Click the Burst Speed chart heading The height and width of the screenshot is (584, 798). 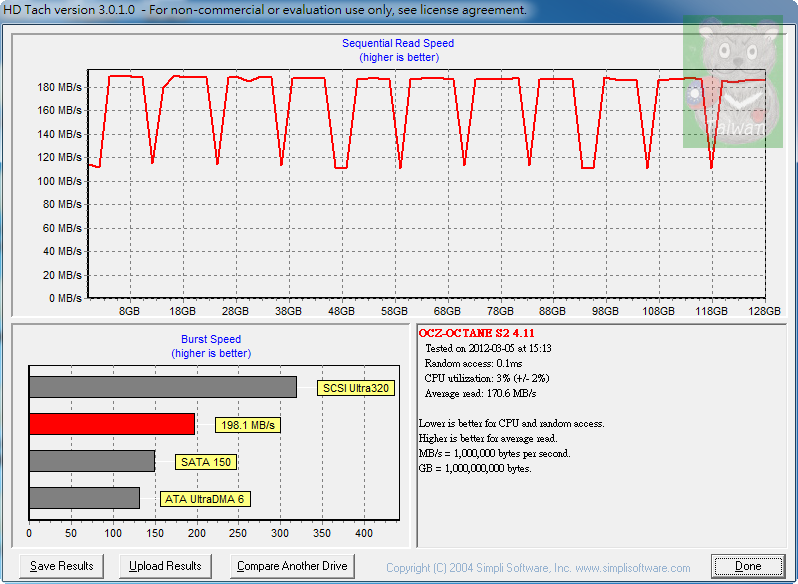pos(210,340)
